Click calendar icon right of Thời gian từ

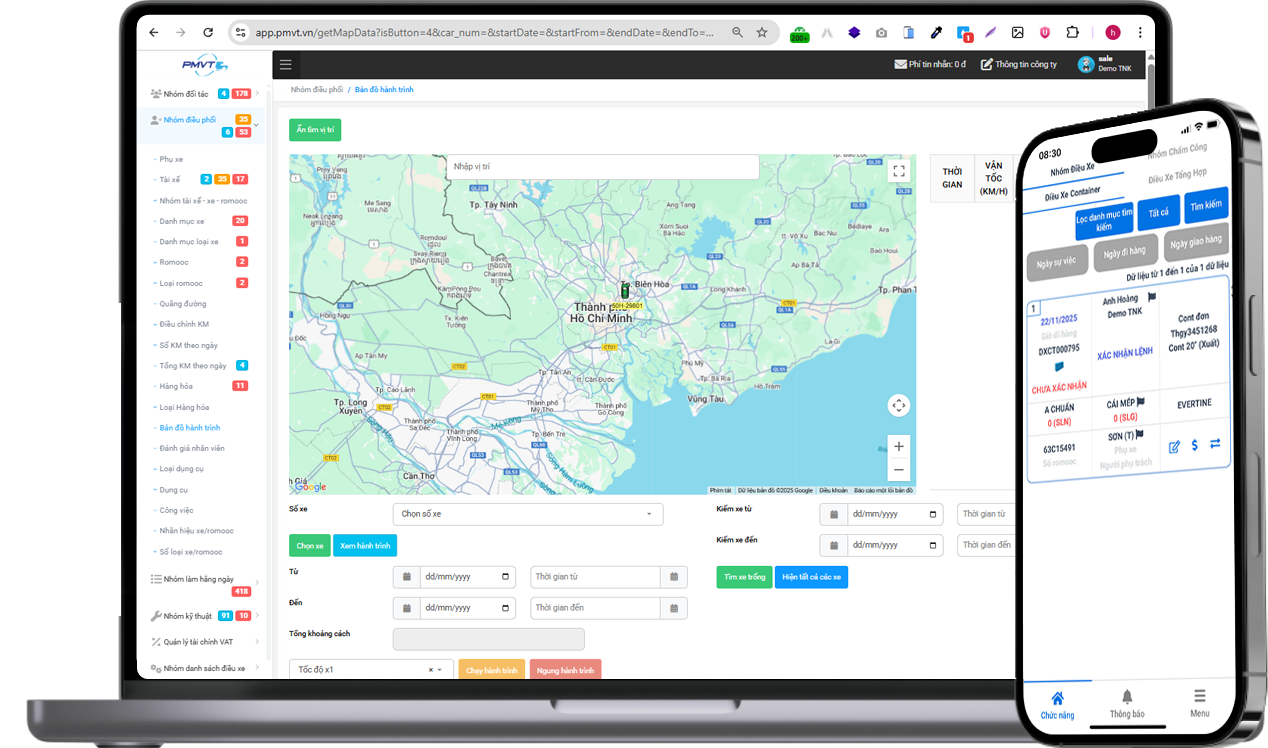[x=674, y=577]
